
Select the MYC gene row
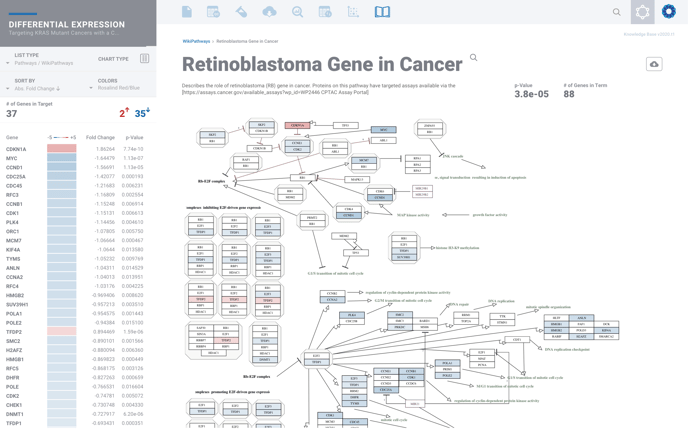click(x=75, y=158)
